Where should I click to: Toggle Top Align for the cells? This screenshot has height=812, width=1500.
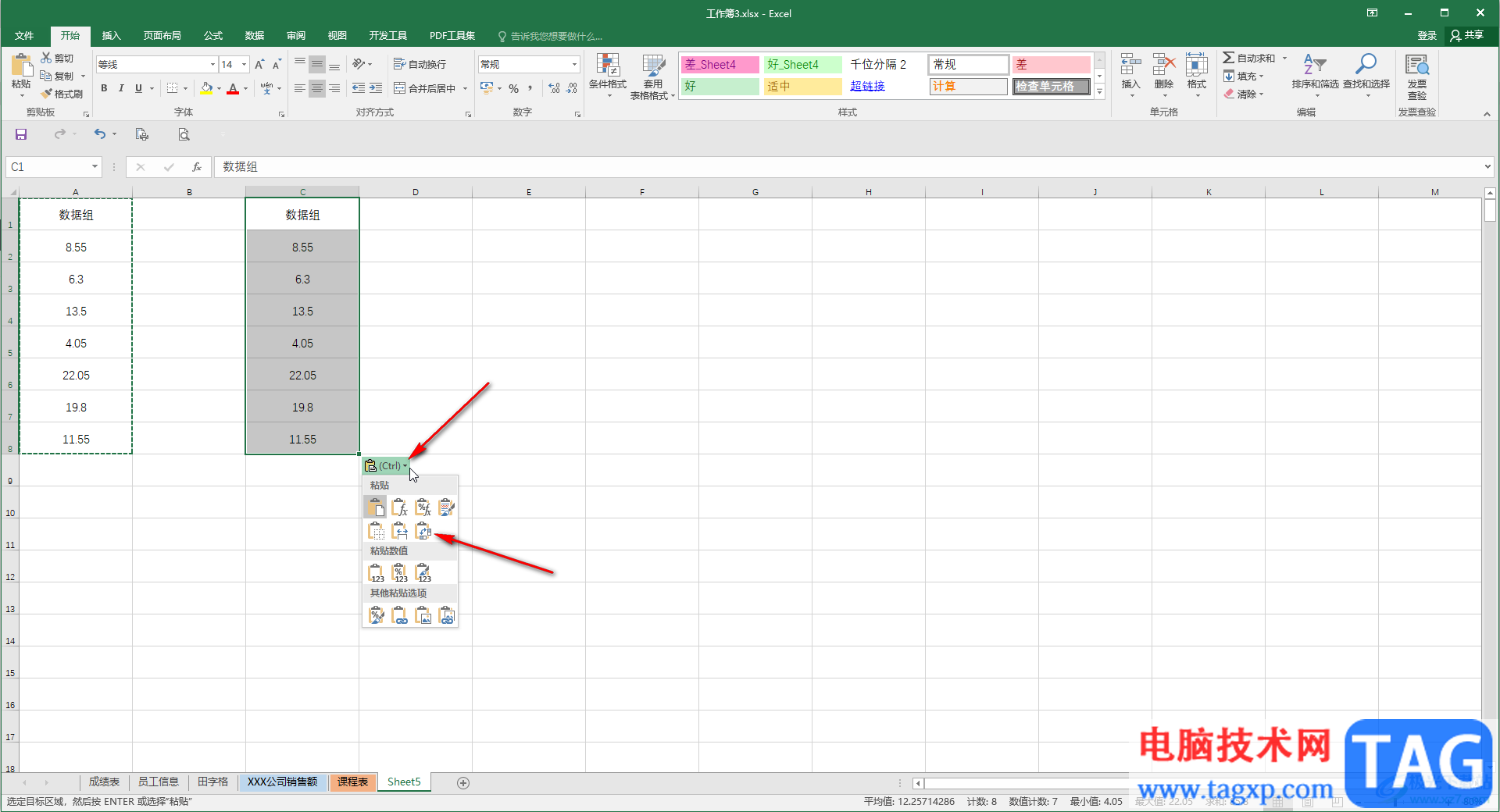pos(300,64)
